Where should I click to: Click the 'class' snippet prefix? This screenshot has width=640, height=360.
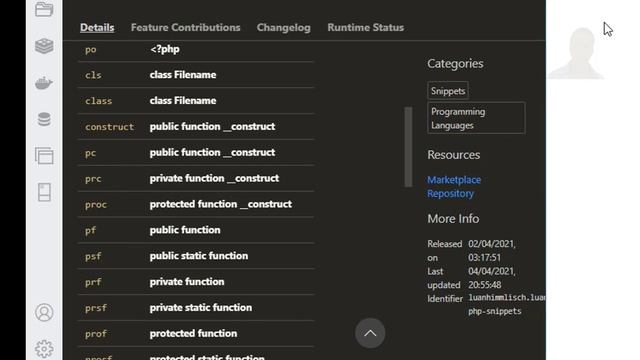coord(98,101)
